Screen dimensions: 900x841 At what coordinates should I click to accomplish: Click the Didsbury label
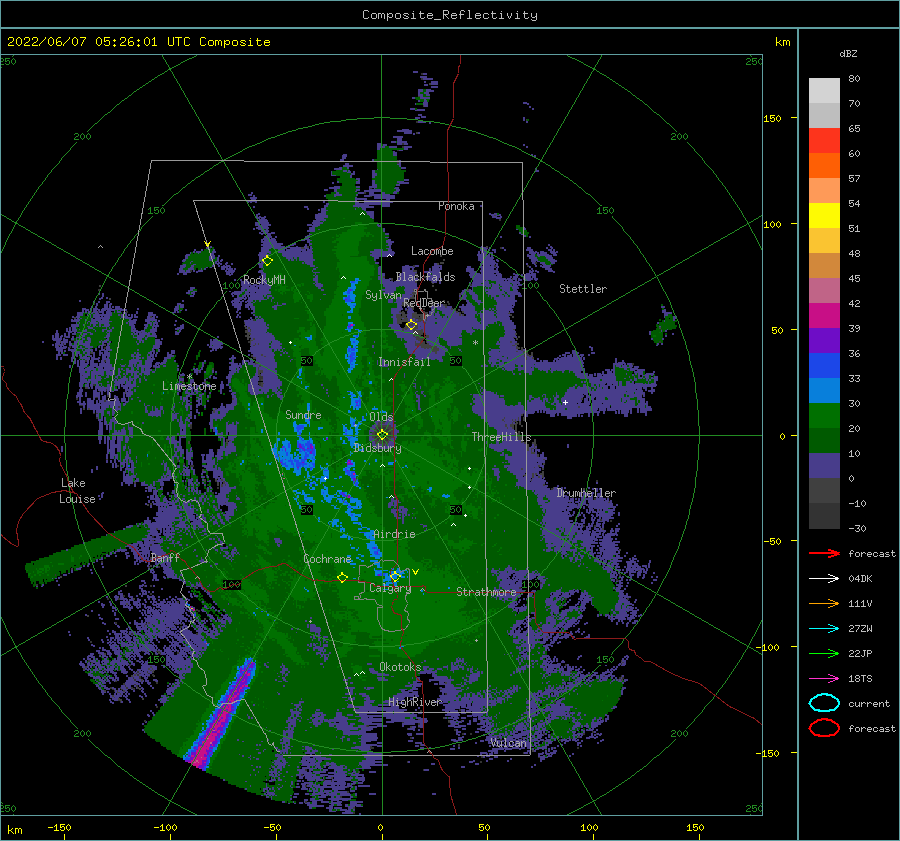coord(378,448)
